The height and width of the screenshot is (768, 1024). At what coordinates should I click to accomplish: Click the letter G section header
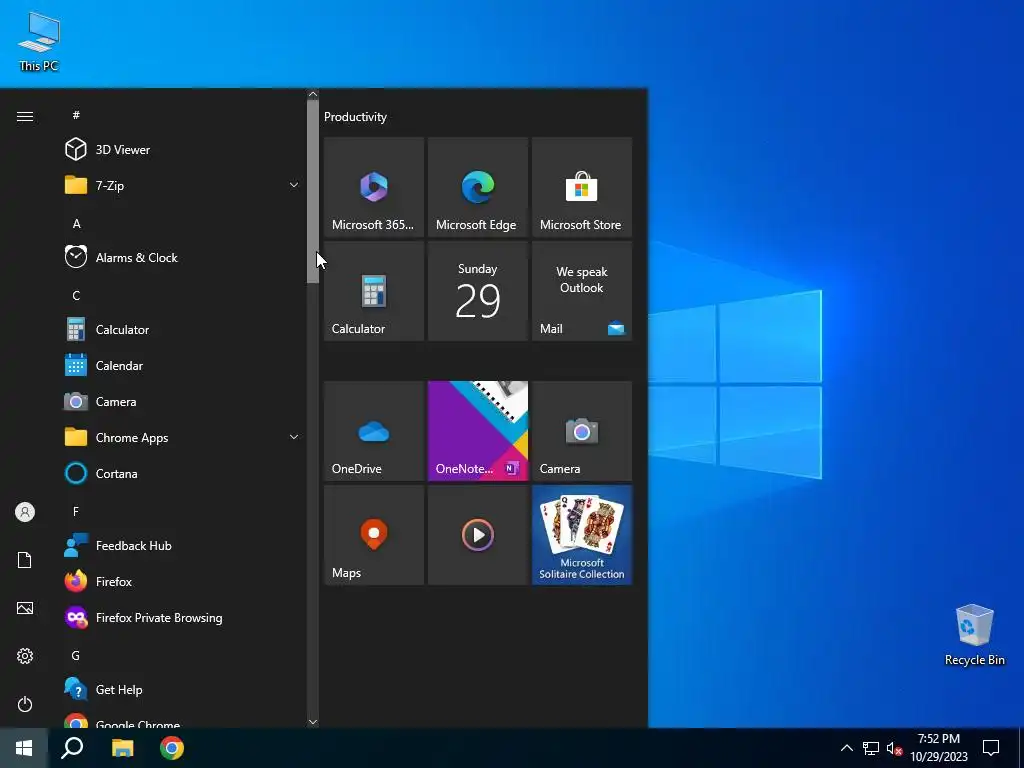click(x=76, y=655)
